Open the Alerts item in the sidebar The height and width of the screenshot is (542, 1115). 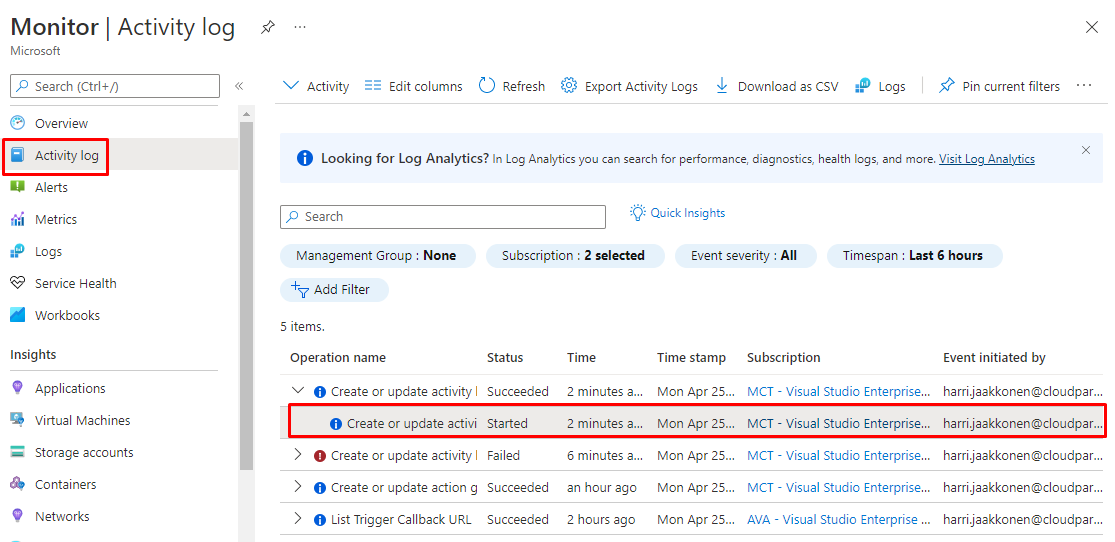51,187
